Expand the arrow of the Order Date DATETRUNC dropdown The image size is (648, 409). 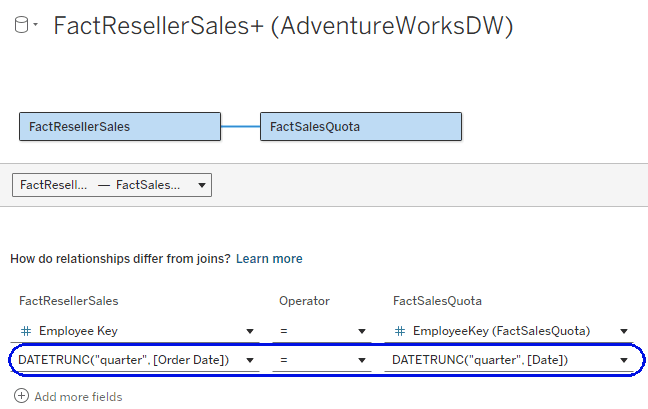point(249,361)
